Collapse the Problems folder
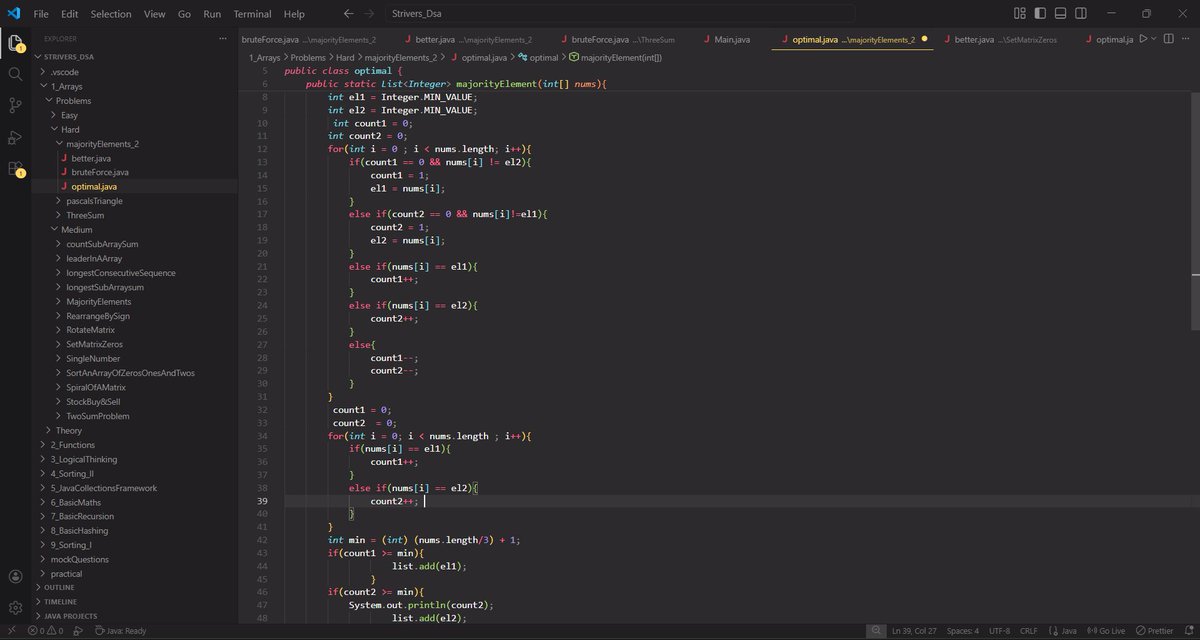This screenshot has width=1200, height=640. point(135,101)
